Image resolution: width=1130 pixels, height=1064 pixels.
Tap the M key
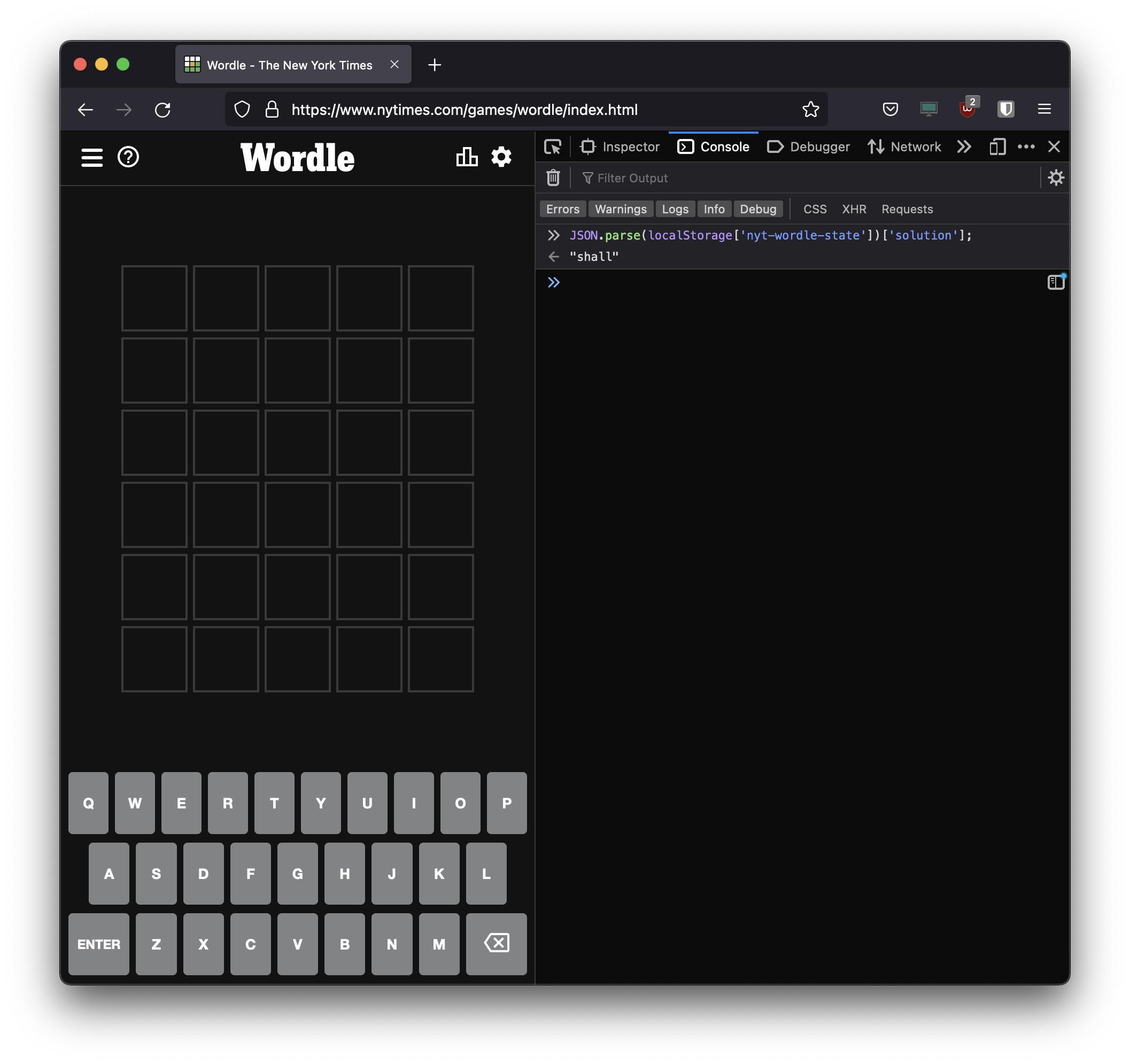[439, 945]
